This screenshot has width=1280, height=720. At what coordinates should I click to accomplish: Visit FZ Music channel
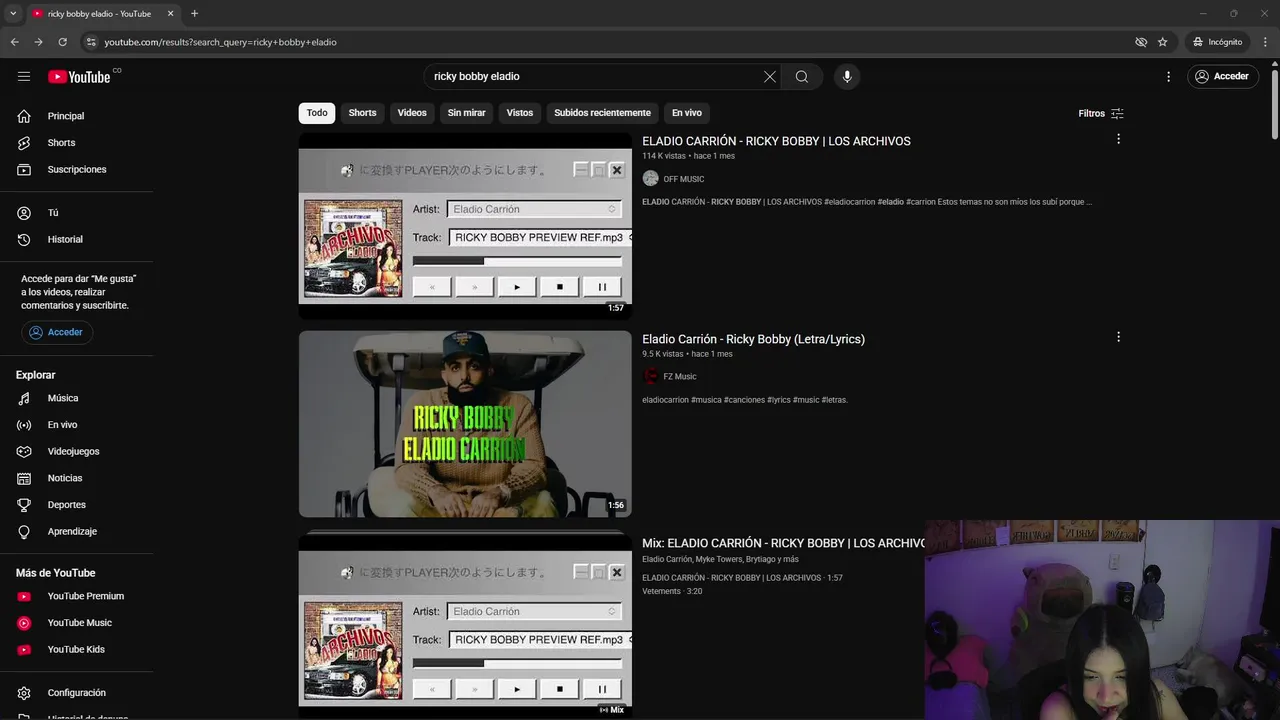pyautogui.click(x=680, y=377)
